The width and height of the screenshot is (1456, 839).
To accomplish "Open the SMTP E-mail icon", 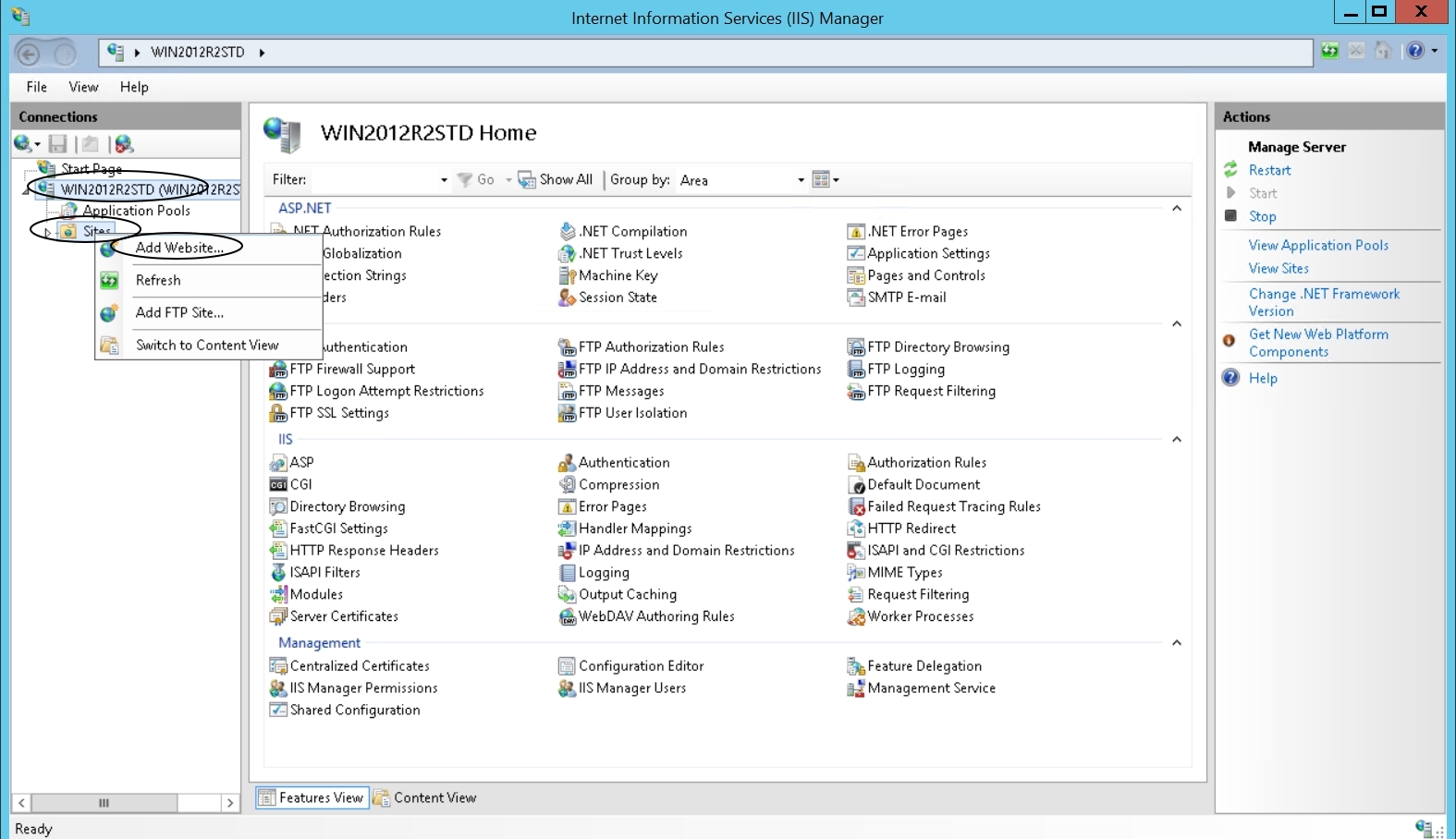I will (856, 298).
